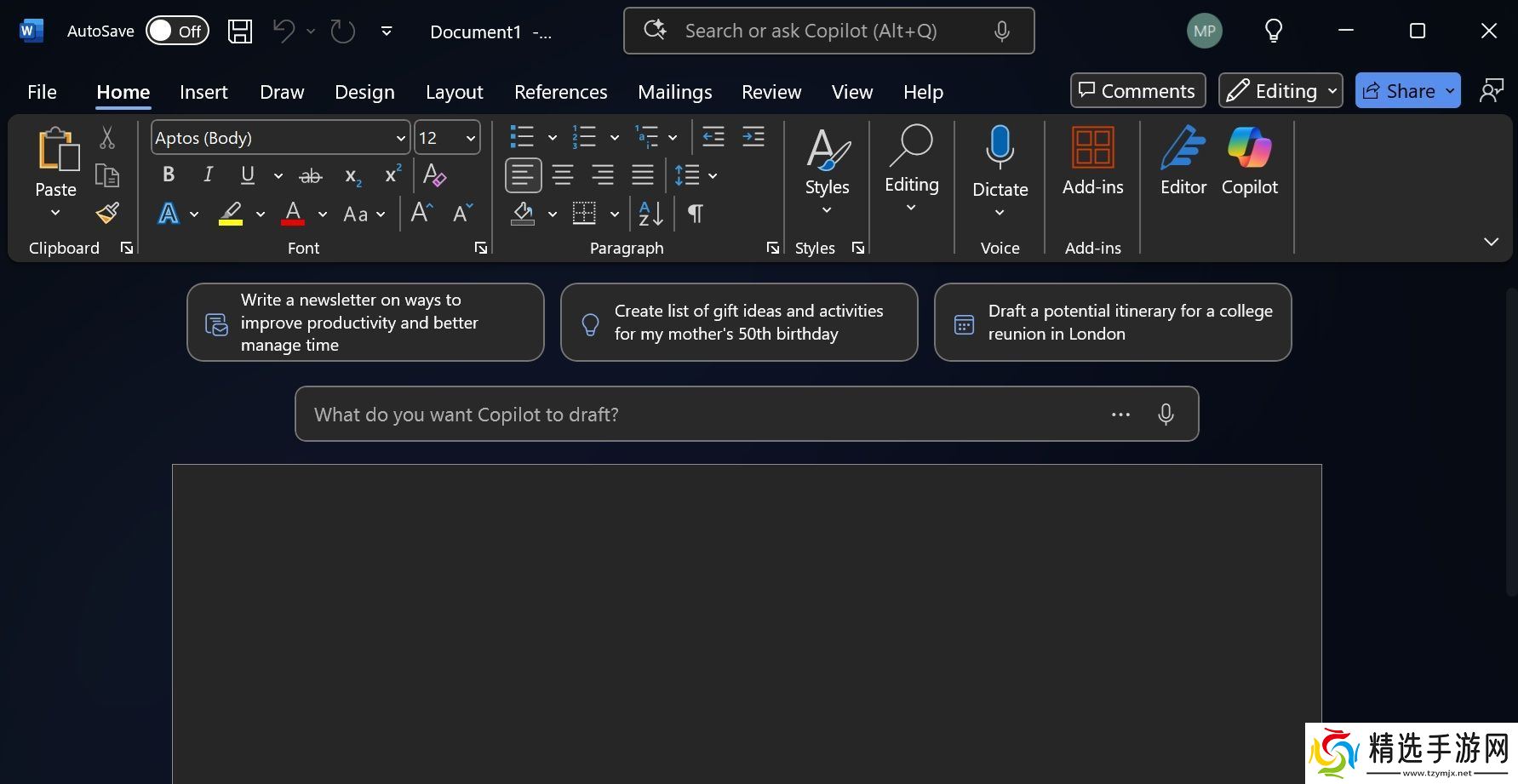
Task: Open the Editor proofing tool
Action: click(1183, 162)
